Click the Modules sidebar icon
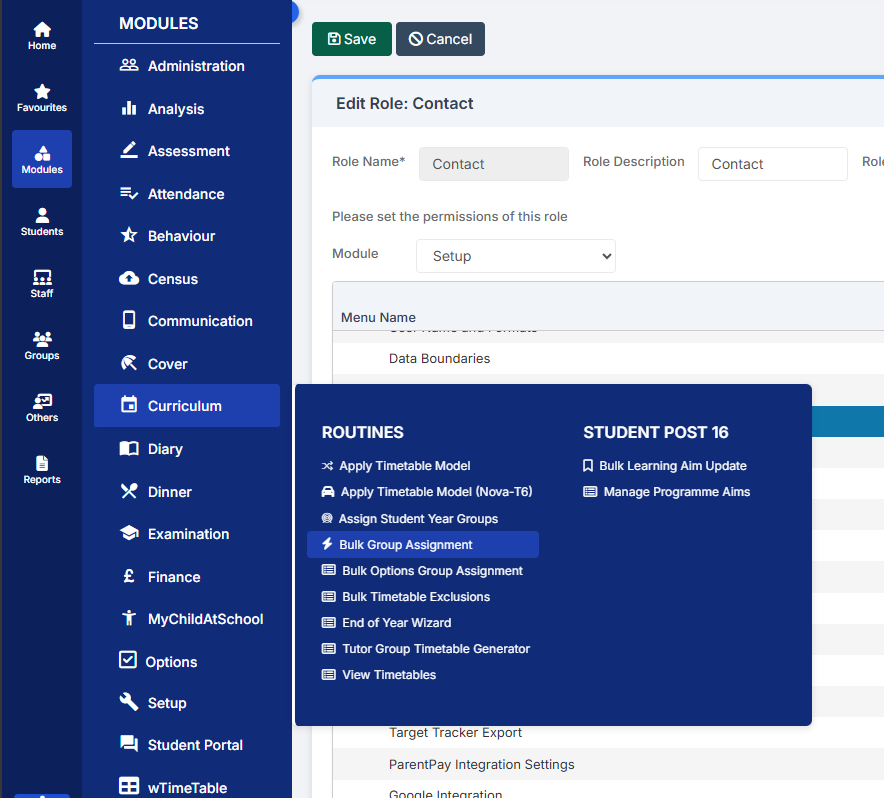The image size is (884, 798). coord(41,153)
